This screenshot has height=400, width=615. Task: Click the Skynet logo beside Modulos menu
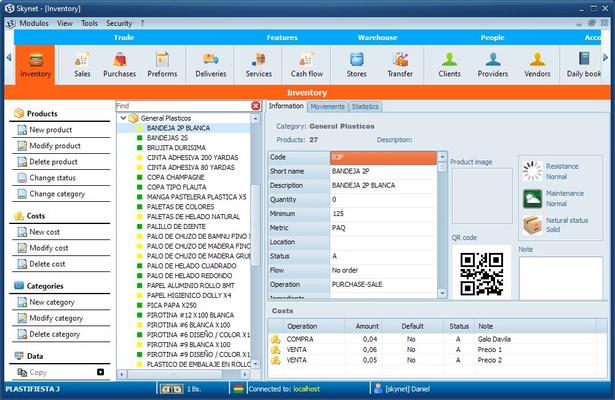(x=11, y=24)
